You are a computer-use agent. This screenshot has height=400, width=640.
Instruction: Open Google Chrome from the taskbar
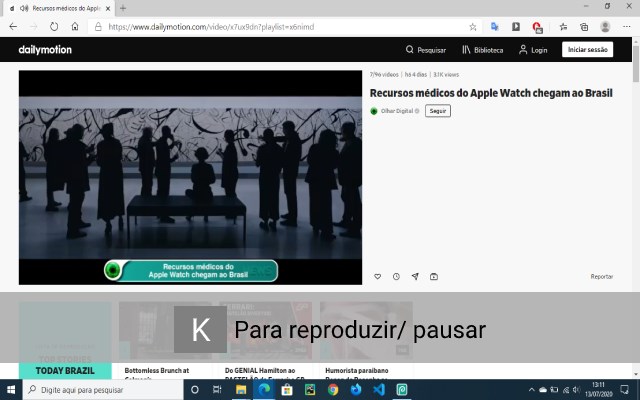[x=333, y=390]
